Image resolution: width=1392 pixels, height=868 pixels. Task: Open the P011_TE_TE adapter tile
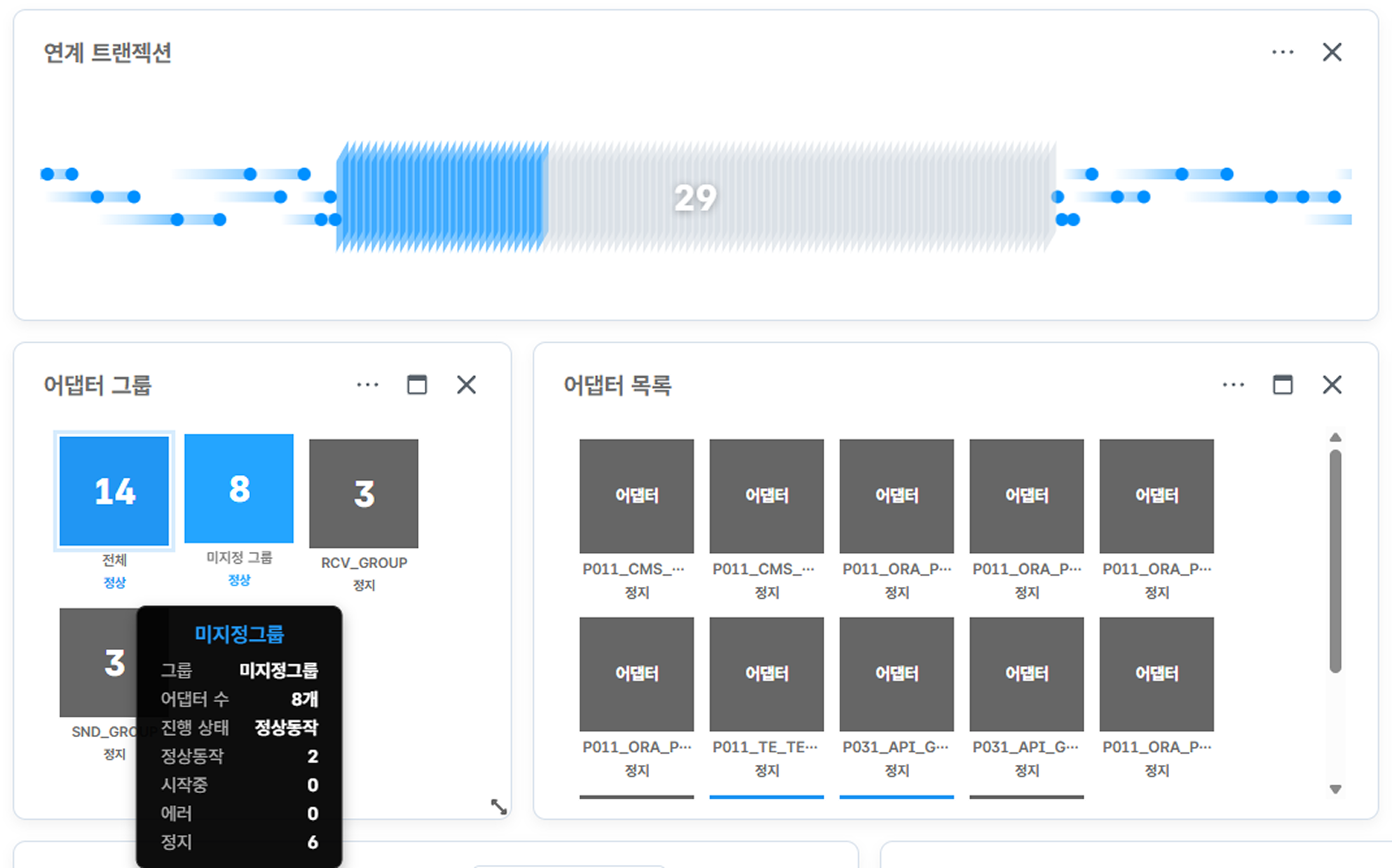pos(766,674)
